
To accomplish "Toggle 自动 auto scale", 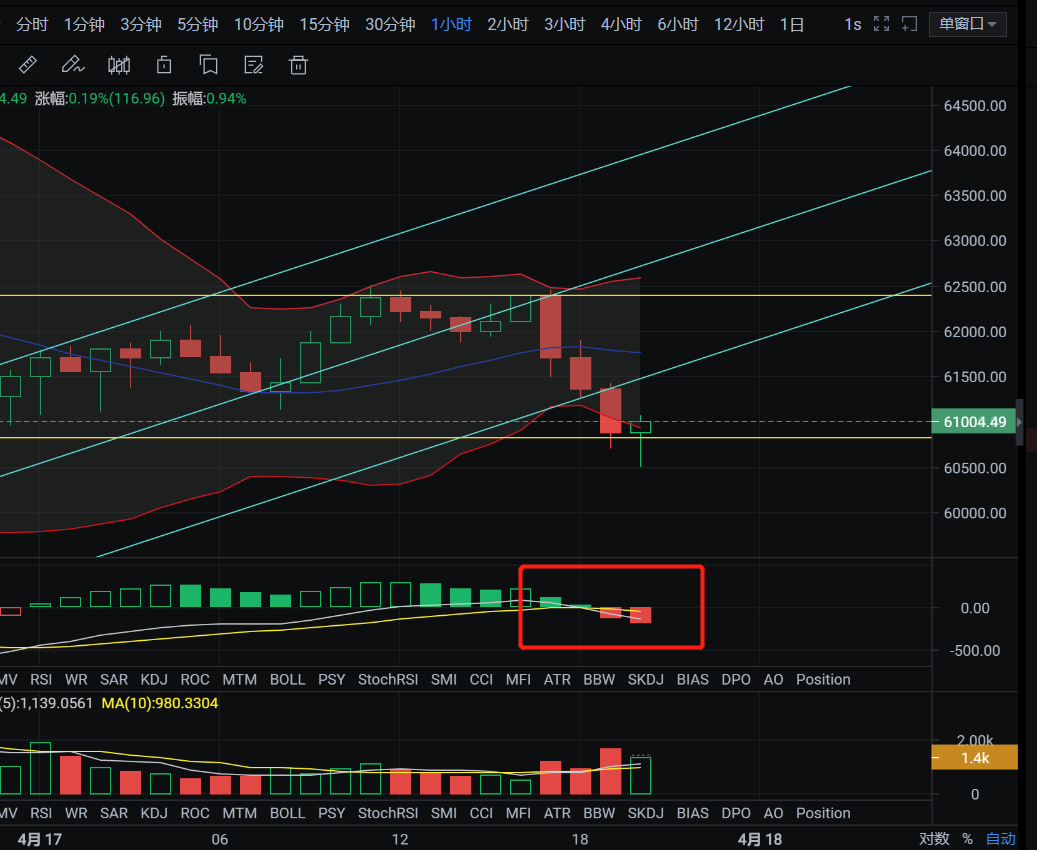I will click(x=1001, y=839).
